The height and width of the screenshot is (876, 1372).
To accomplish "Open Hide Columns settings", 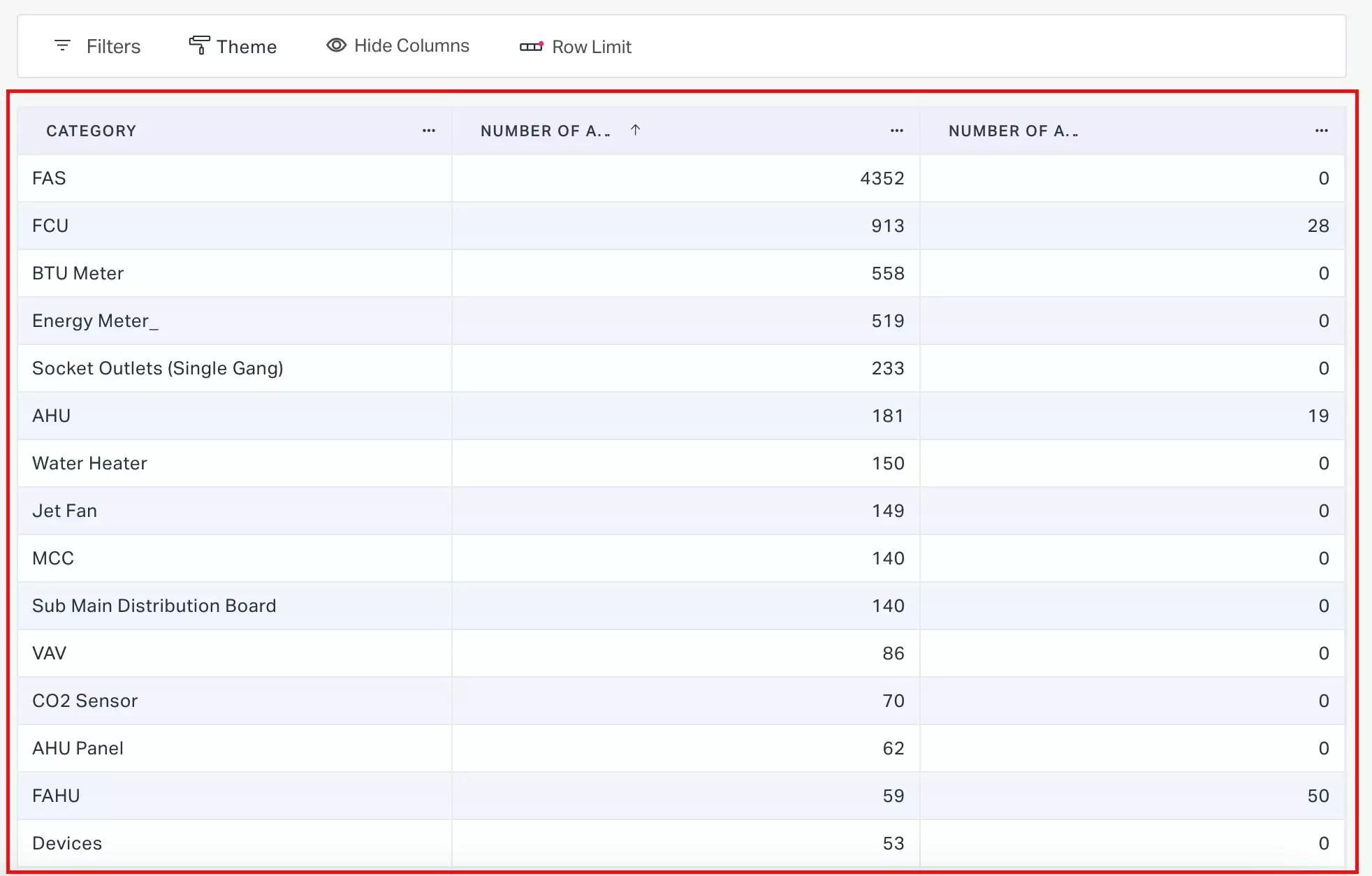I will click(x=411, y=46).
